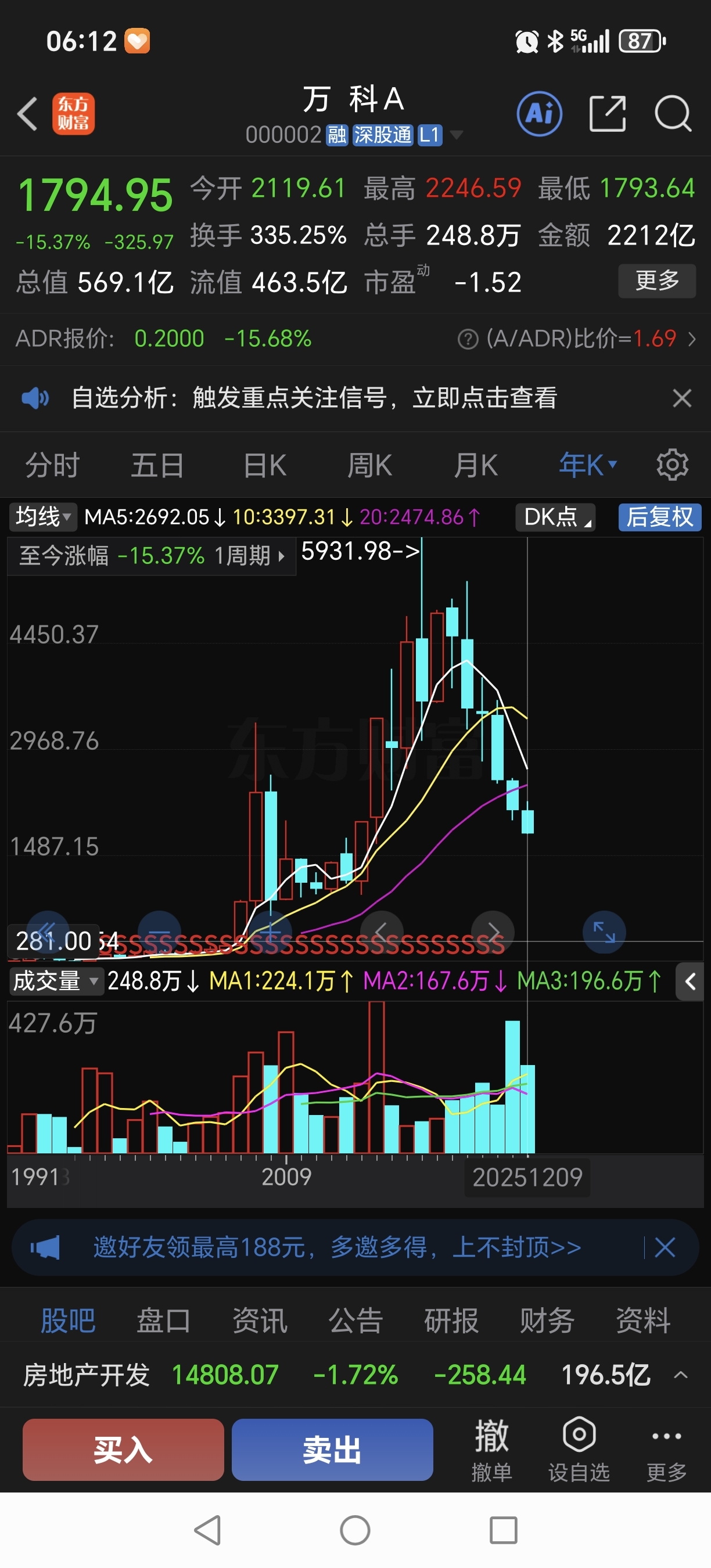Viewport: 711px width, 1568px height.
Task: Open 自选分析 signal notification text
Action: click(x=314, y=398)
